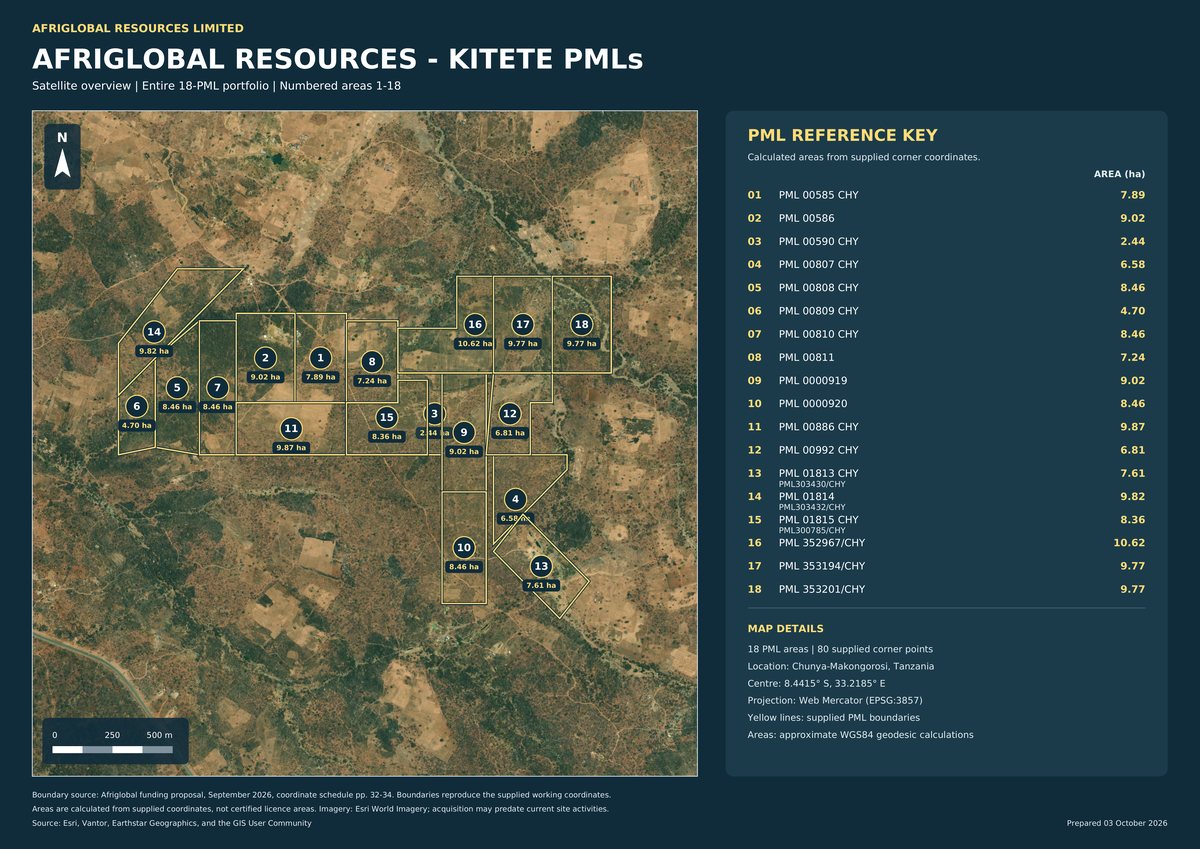Click "PML 00807 CHY" in the reference key
Viewport: 1200px width, 849px height.
tap(818, 265)
